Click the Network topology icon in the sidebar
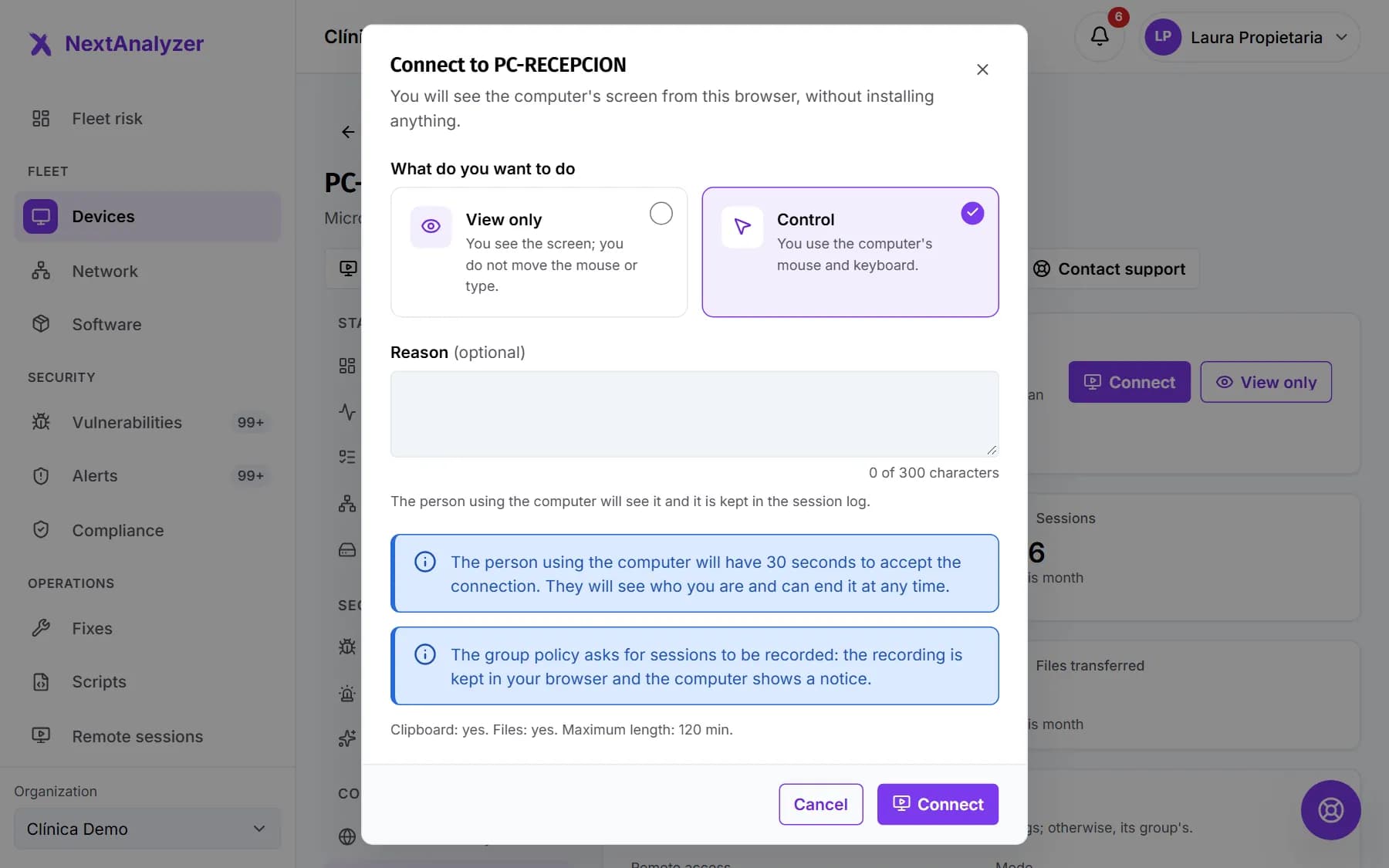This screenshot has height=868, width=1389. click(41, 271)
